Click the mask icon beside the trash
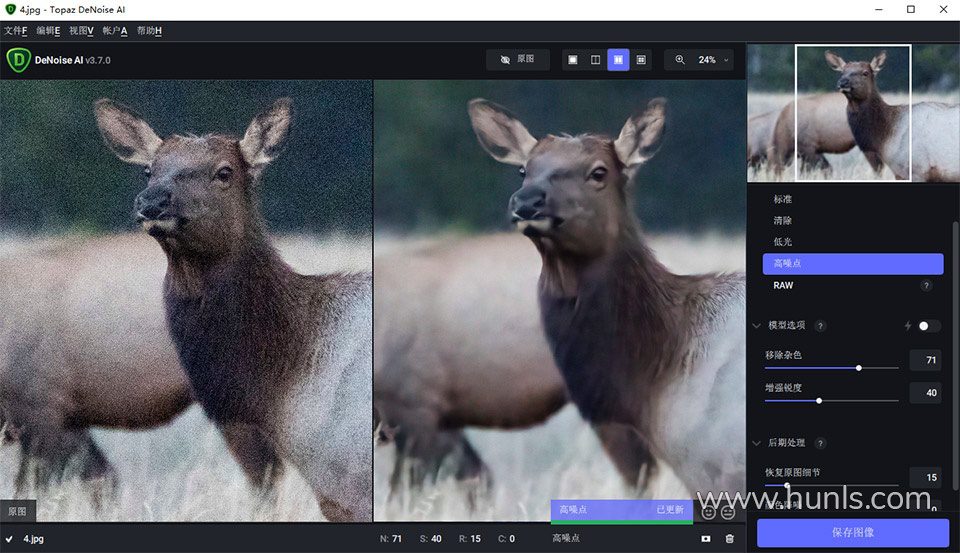960x553 pixels. click(706, 538)
